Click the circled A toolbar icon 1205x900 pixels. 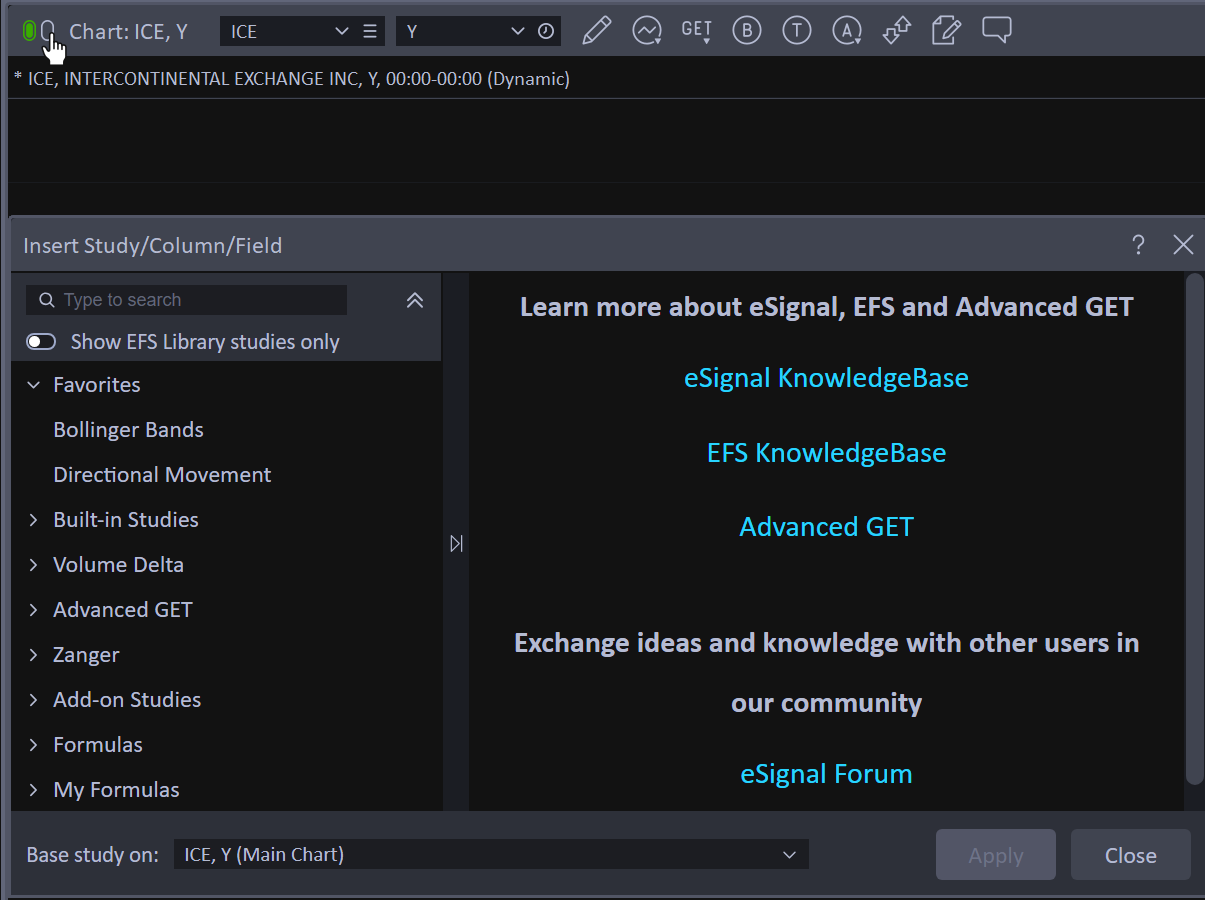pyautogui.click(x=847, y=31)
